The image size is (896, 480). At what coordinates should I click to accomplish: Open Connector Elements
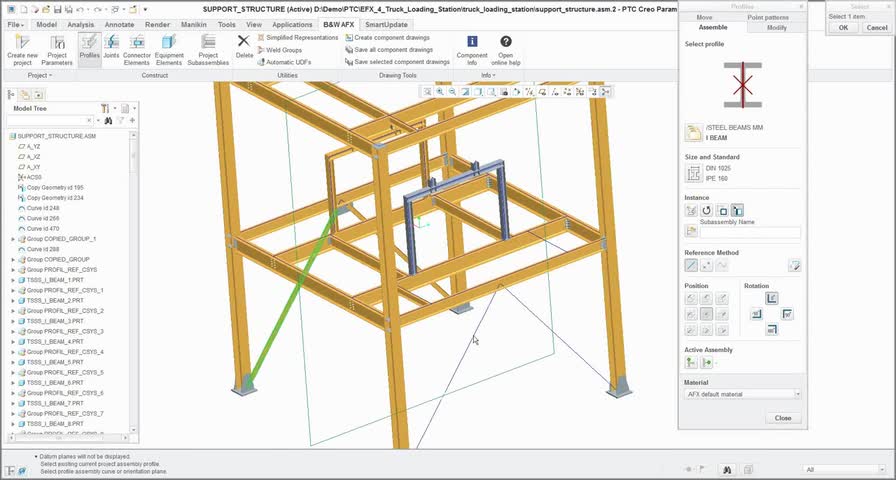137,49
